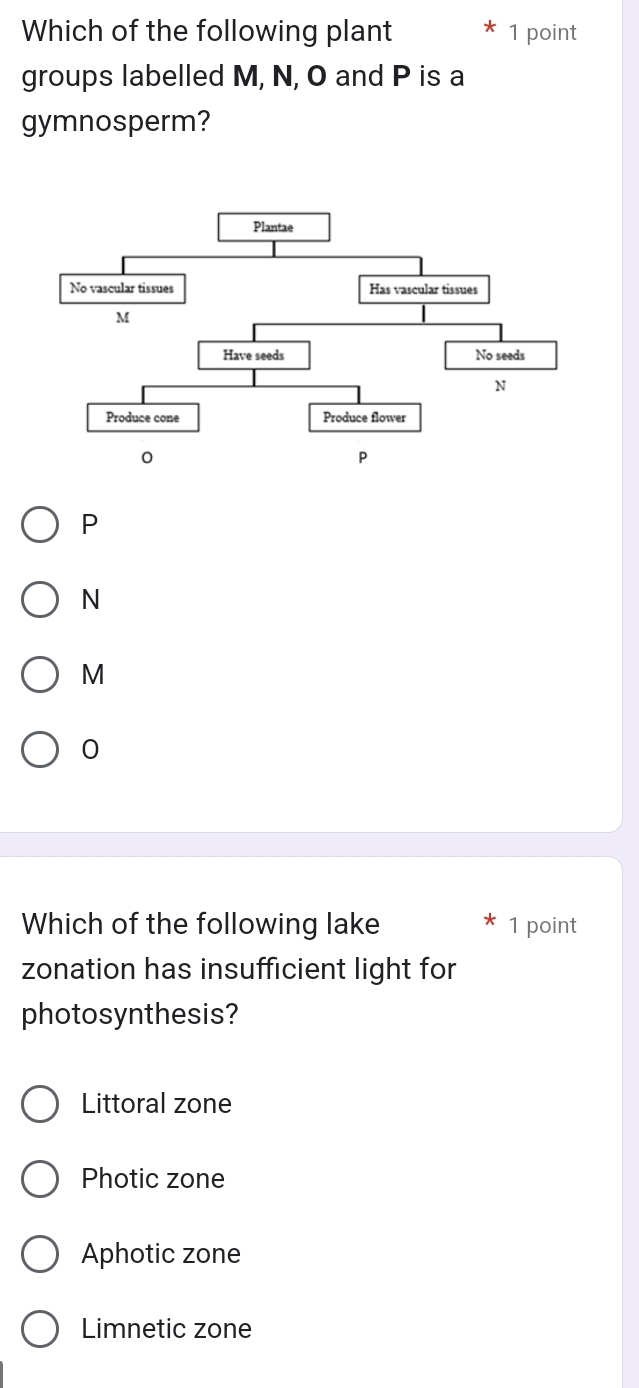Image resolution: width=639 pixels, height=1388 pixels.
Task: Click the 'Produce cone' diagram box
Action: [x=142, y=418]
